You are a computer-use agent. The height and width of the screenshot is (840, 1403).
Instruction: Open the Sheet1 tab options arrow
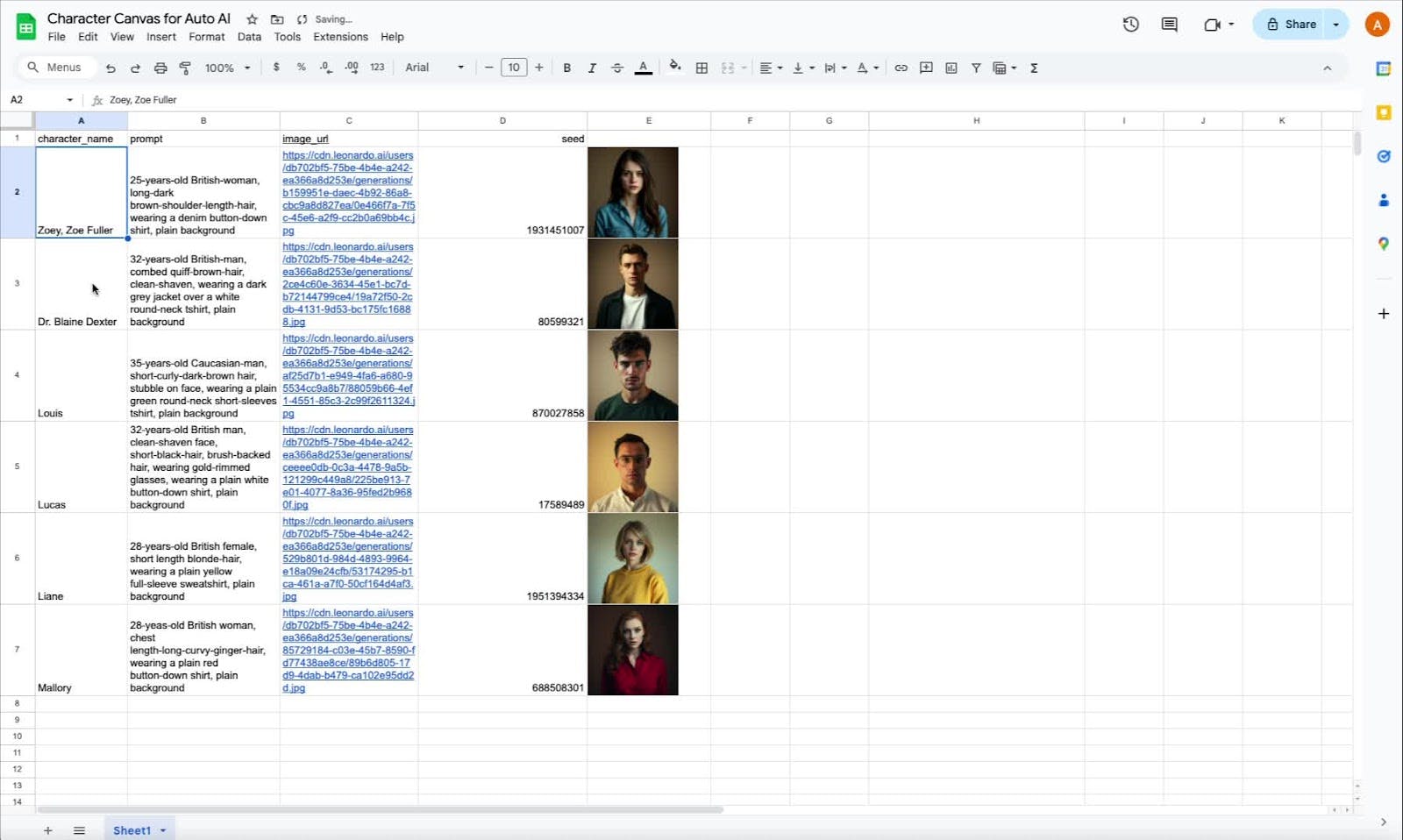(163, 830)
